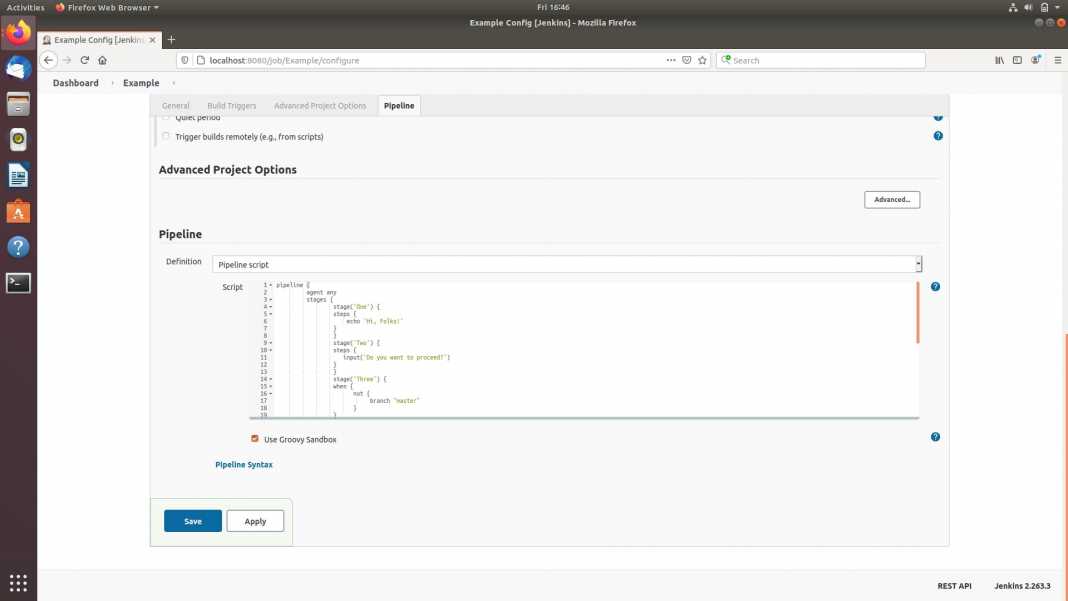This screenshot has height=601, width=1068.
Task: Bookmark the page with the star icon
Action: [x=701, y=59]
